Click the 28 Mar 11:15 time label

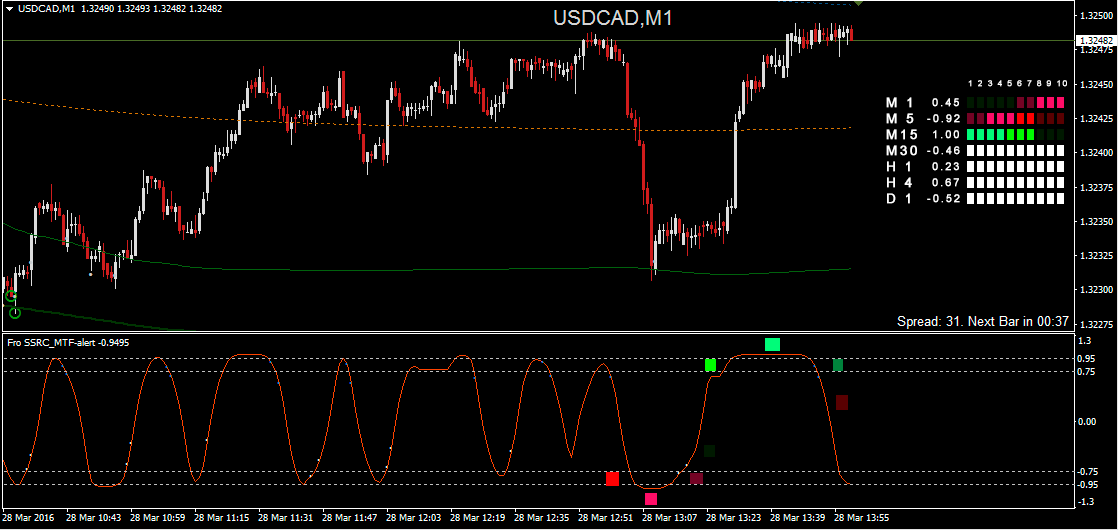tap(221, 516)
